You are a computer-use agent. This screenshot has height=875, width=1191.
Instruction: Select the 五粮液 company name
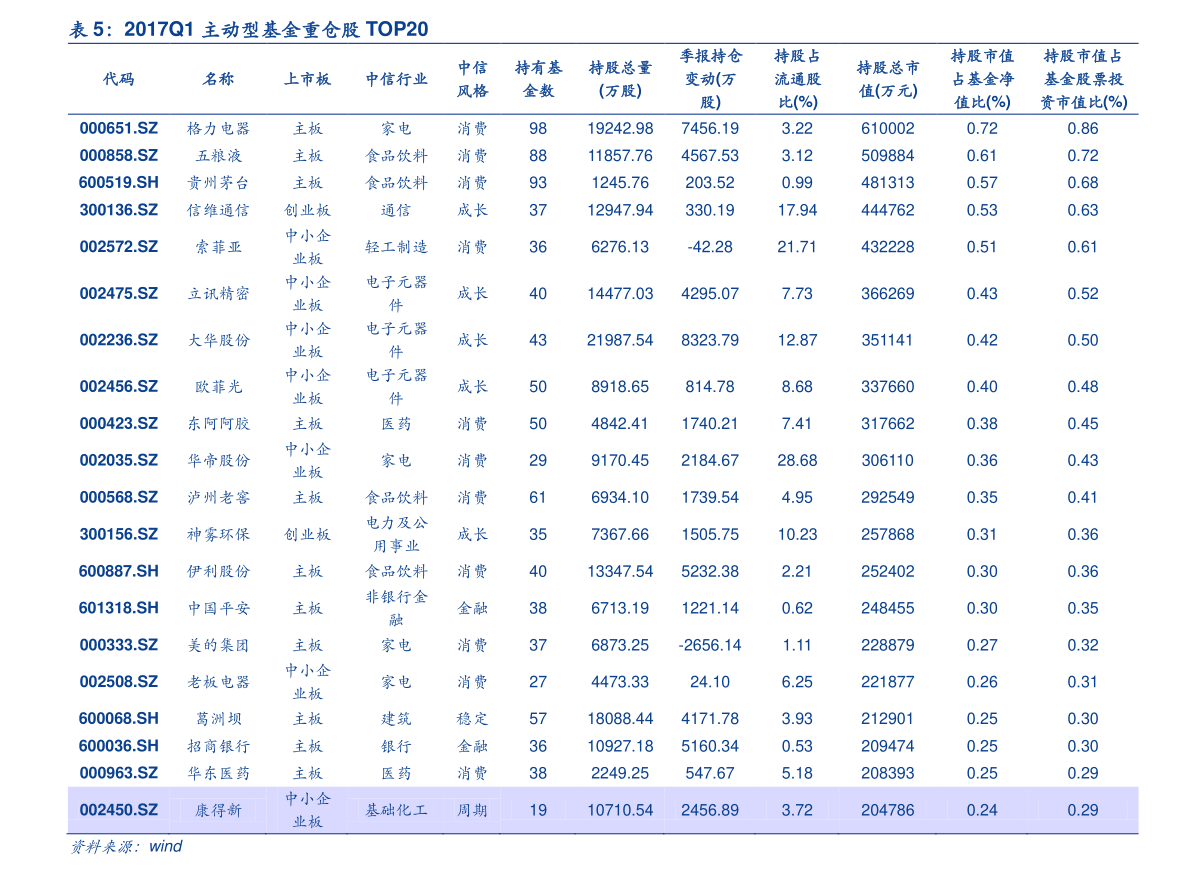click(x=220, y=155)
